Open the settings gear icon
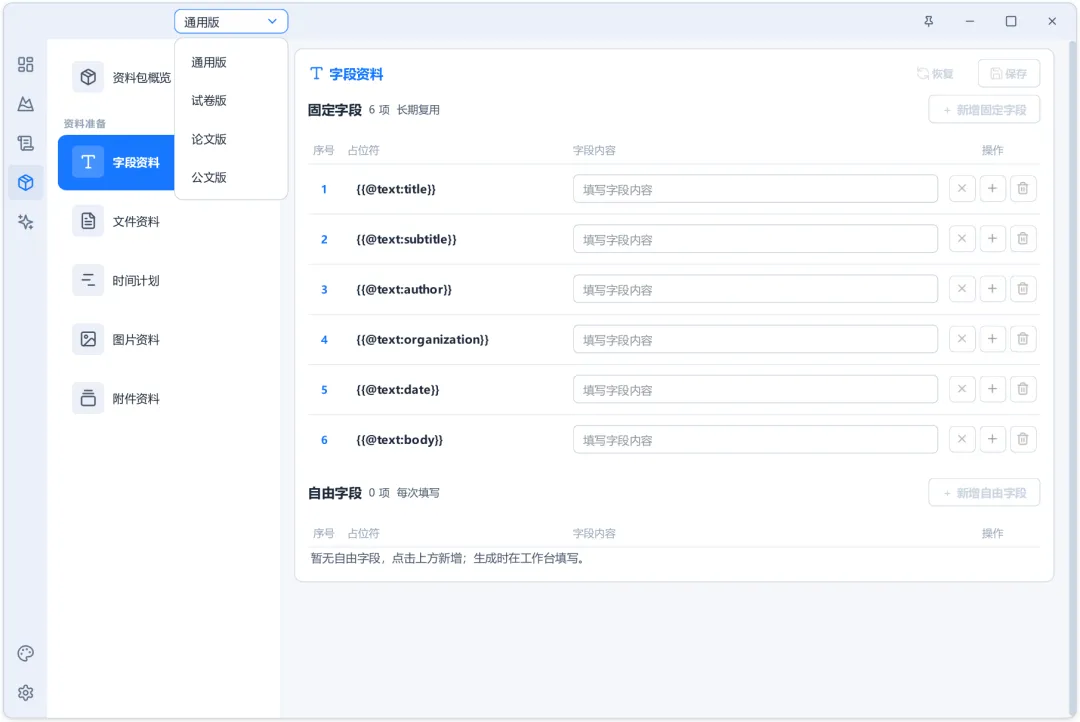Viewport: 1080px width, 722px height. (x=25, y=692)
